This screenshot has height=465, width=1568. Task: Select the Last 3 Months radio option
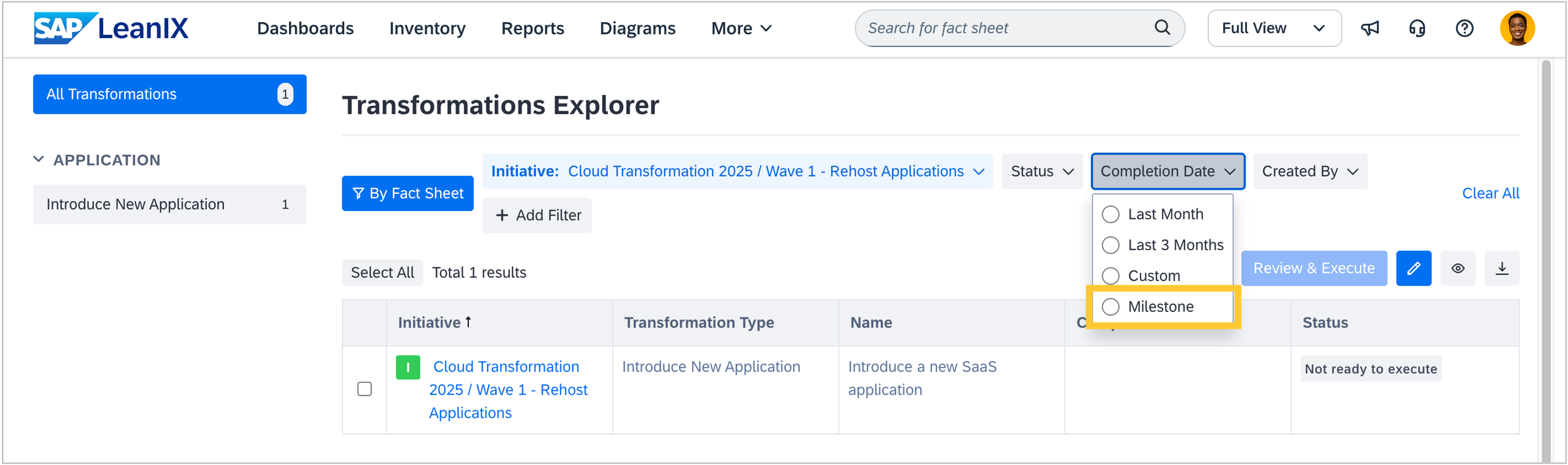click(x=1110, y=245)
